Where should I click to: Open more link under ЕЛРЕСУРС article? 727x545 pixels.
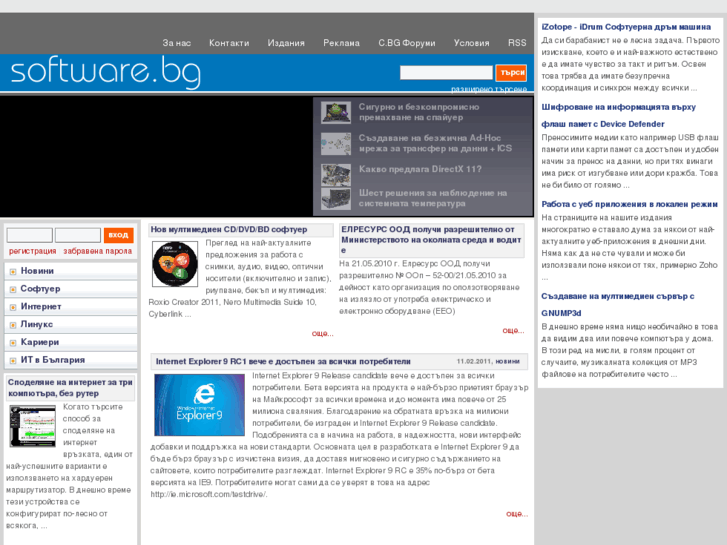coord(513,331)
